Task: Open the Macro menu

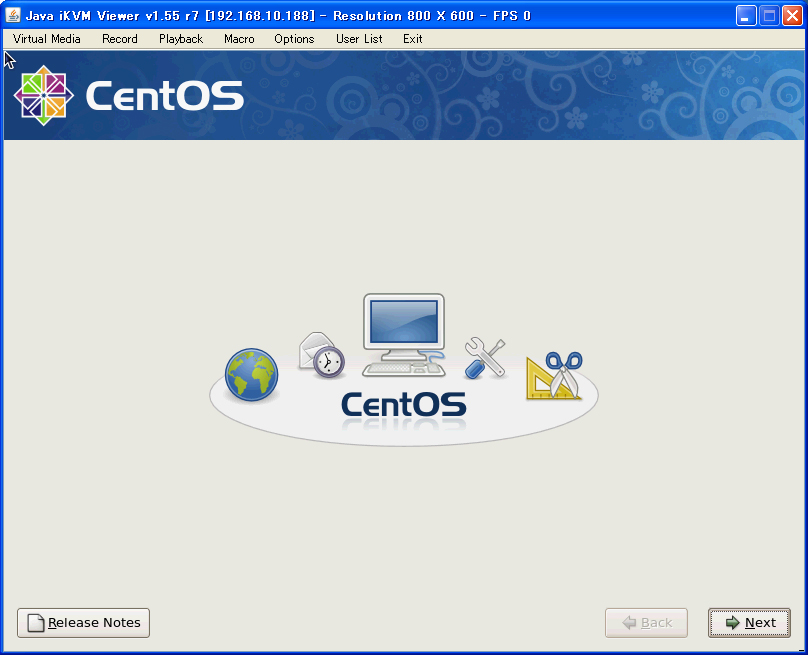Action: pyautogui.click(x=239, y=39)
